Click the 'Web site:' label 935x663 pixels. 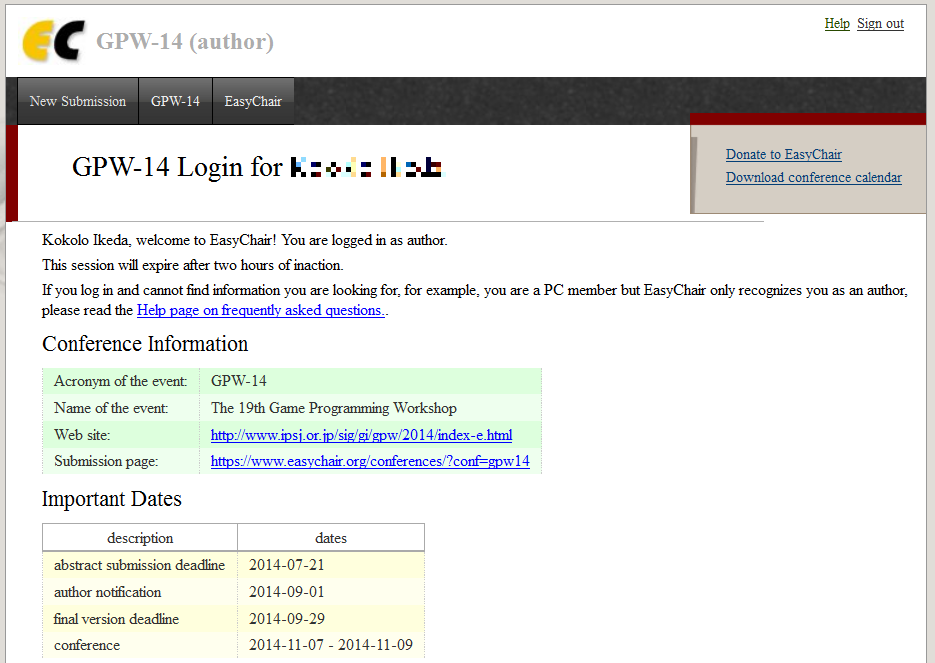click(82, 435)
